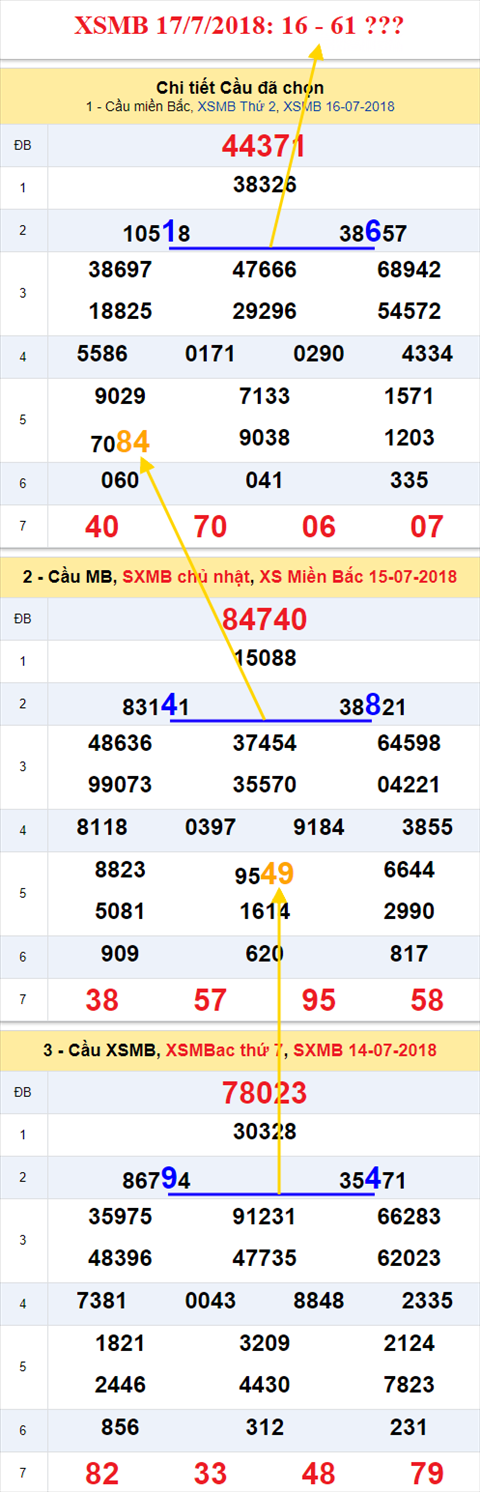This screenshot has height=1492, width=480.
Task: Click the number 1203
Action: 409,438
